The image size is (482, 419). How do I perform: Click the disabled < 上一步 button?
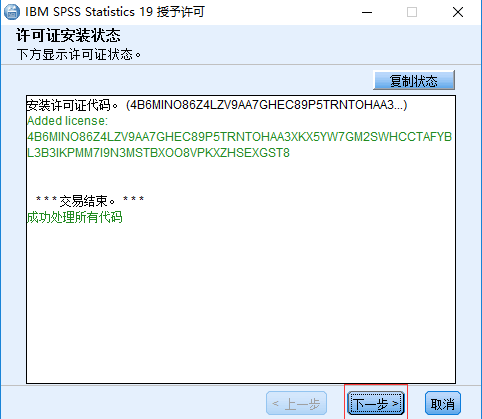(x=296, y=404)
